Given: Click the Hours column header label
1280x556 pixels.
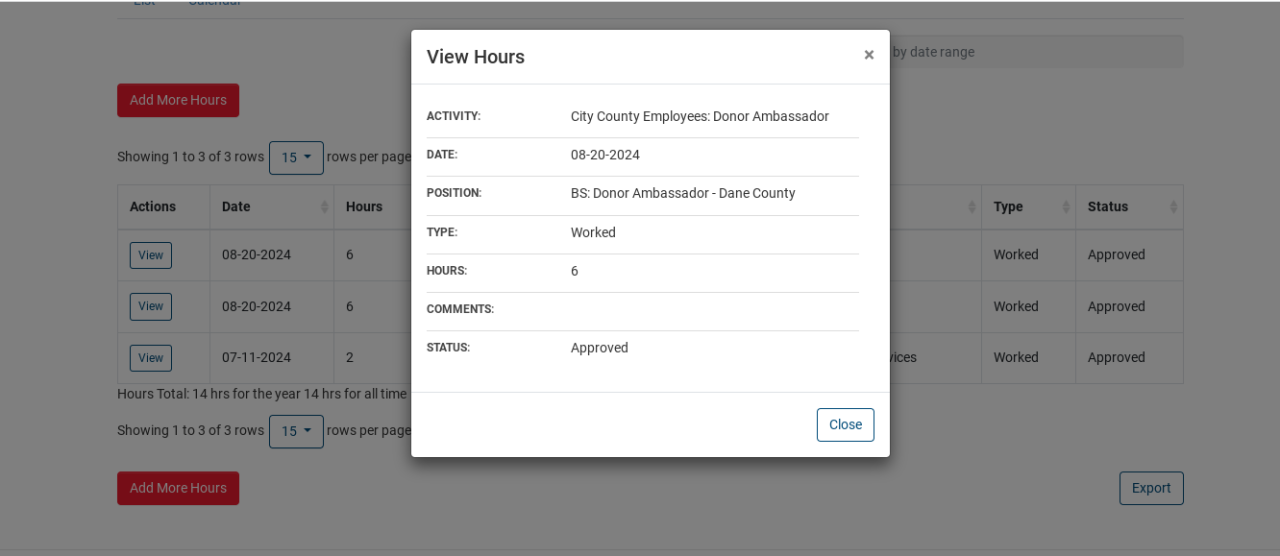Looking at the screenshot, I should click(364, 207).
